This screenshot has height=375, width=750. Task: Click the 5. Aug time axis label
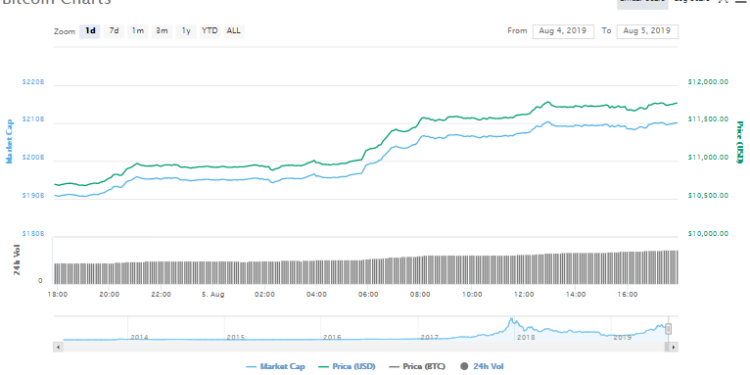[x=212, y=295]
